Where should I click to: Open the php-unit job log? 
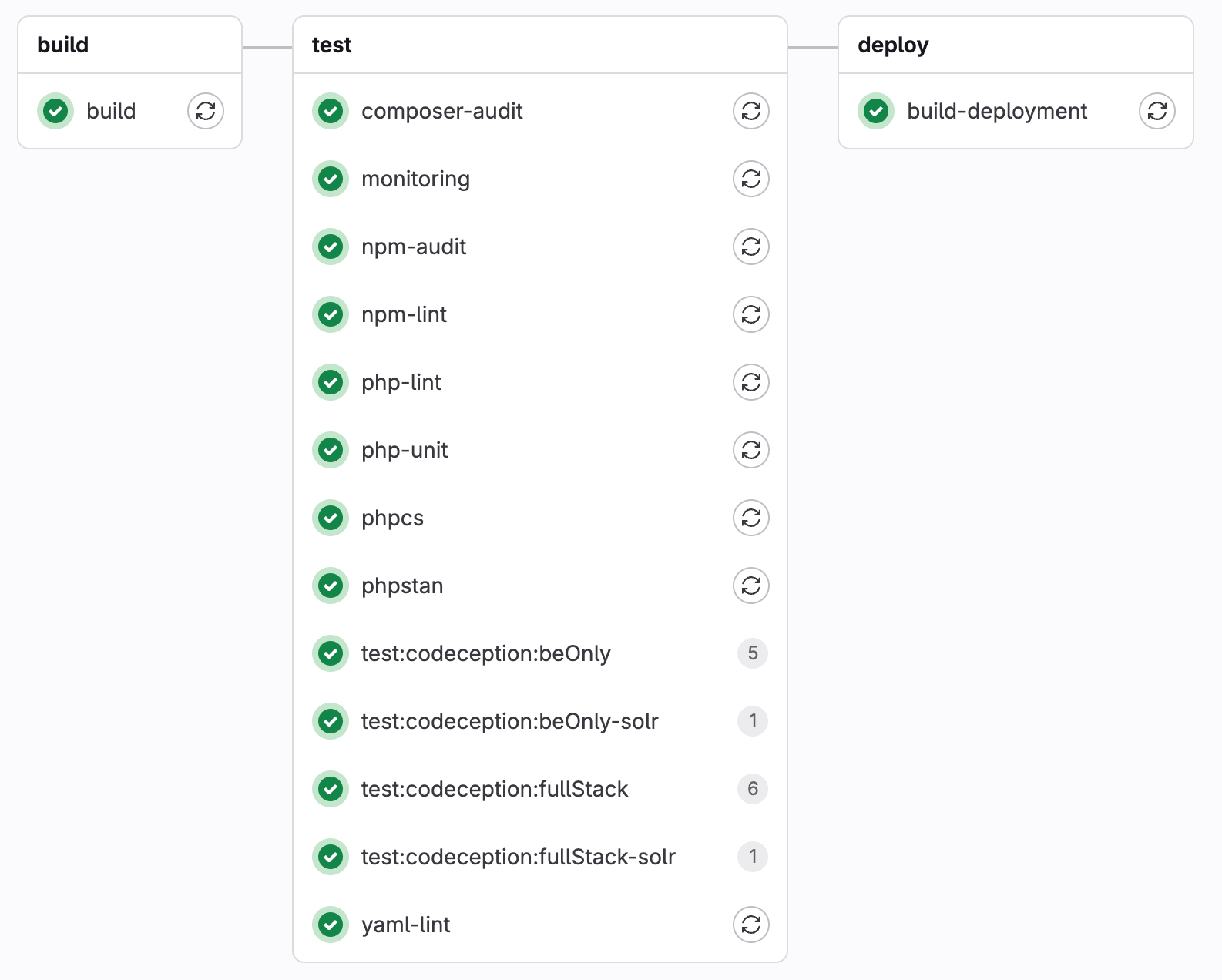pyautogui.click(x=405, y=450)
